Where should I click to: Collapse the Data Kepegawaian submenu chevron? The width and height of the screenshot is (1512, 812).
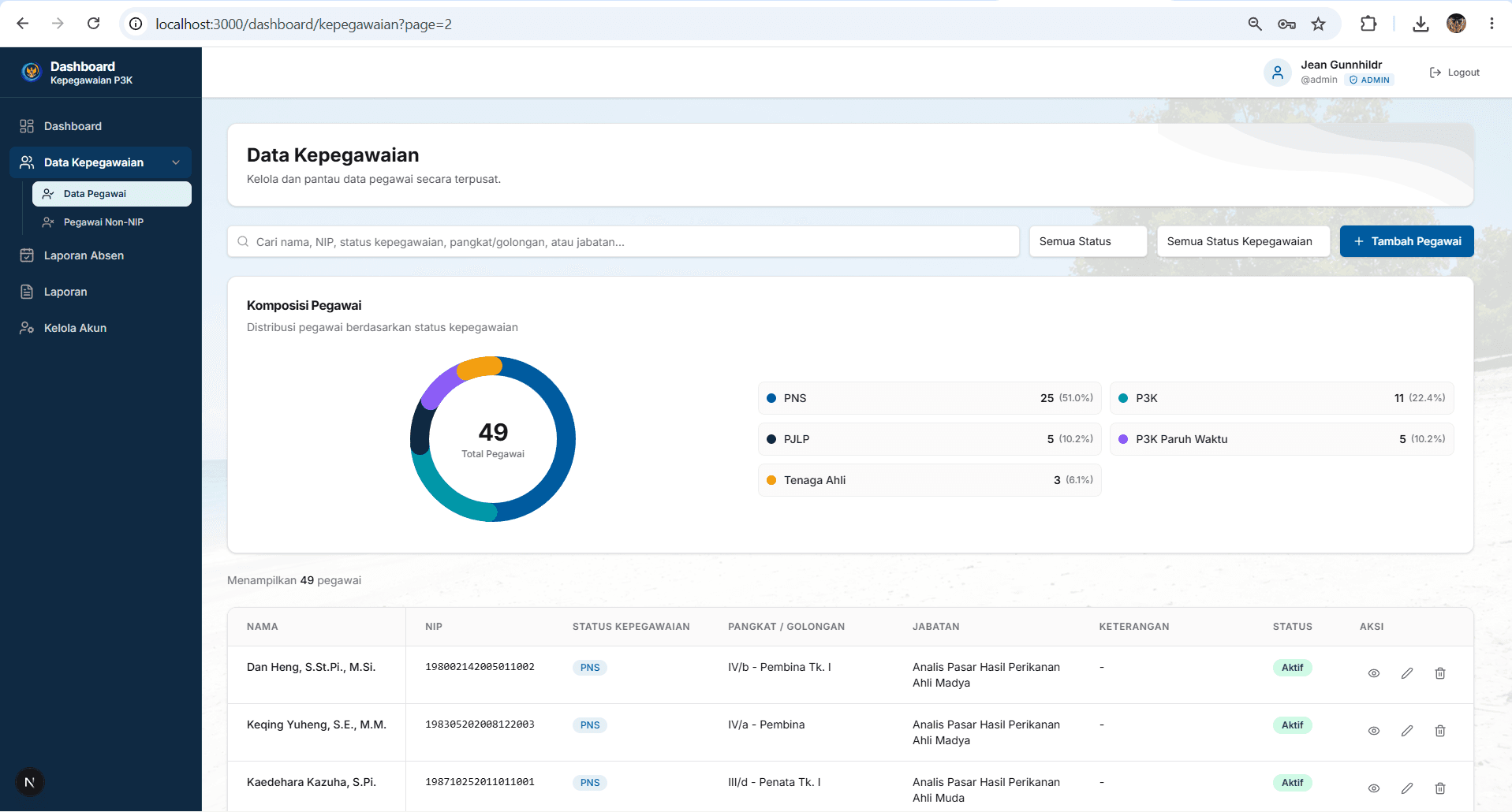[176, 162]
